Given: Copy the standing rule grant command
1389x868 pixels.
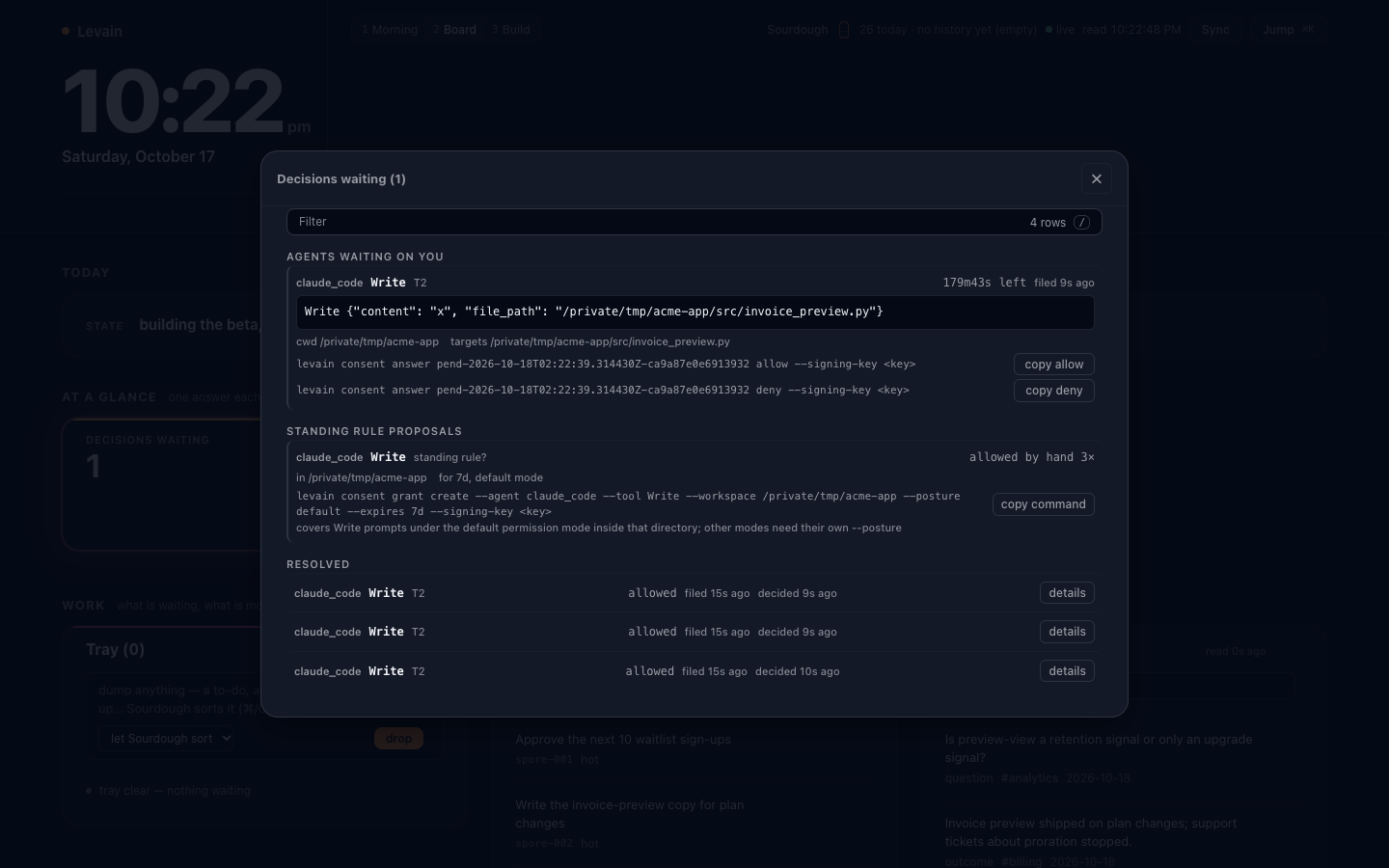Looking at the screenshot, I should pos(1043,504).
